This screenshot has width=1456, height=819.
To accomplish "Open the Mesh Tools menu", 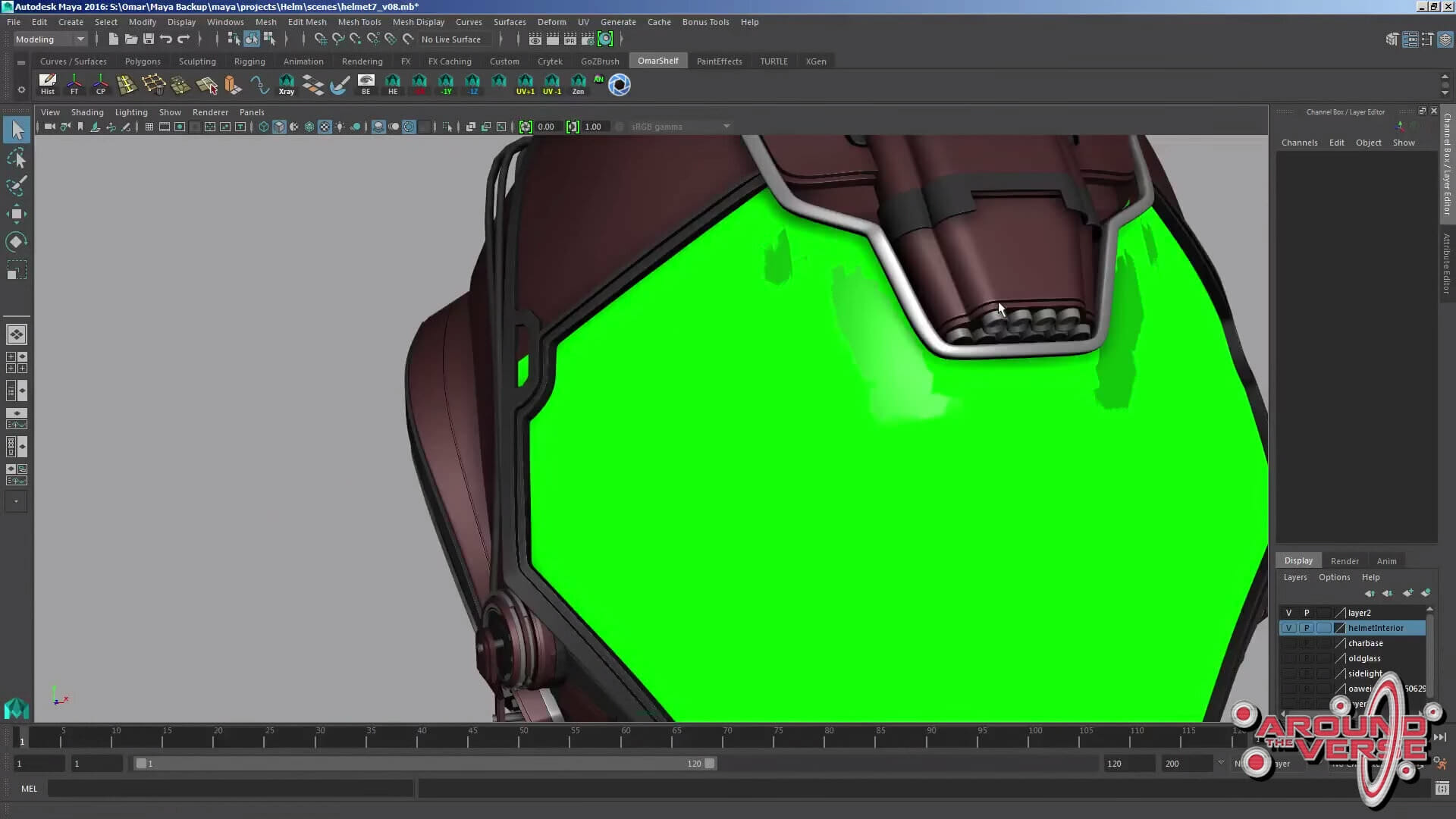I will [359, 22].
